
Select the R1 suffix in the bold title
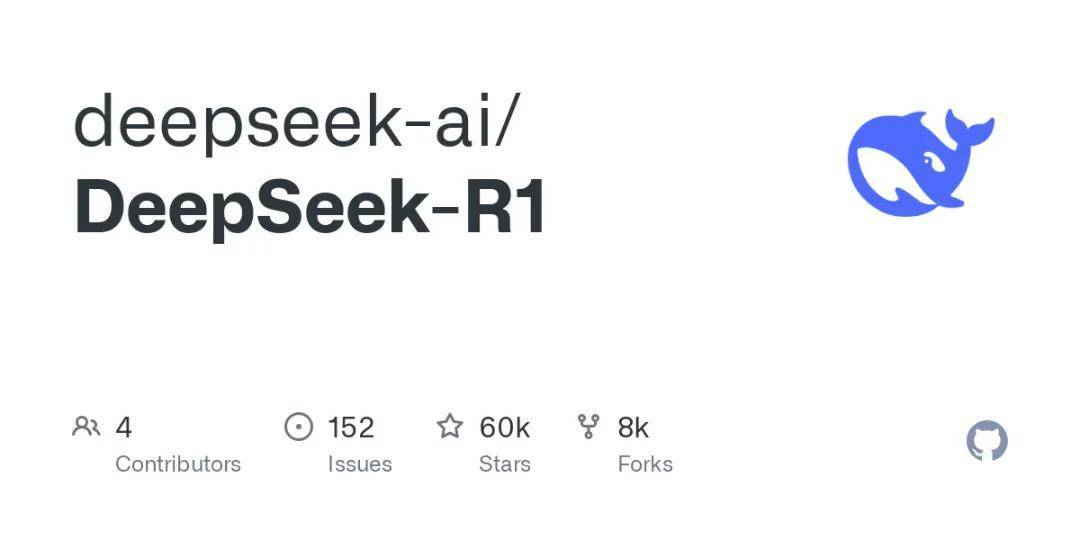(506, 205)
